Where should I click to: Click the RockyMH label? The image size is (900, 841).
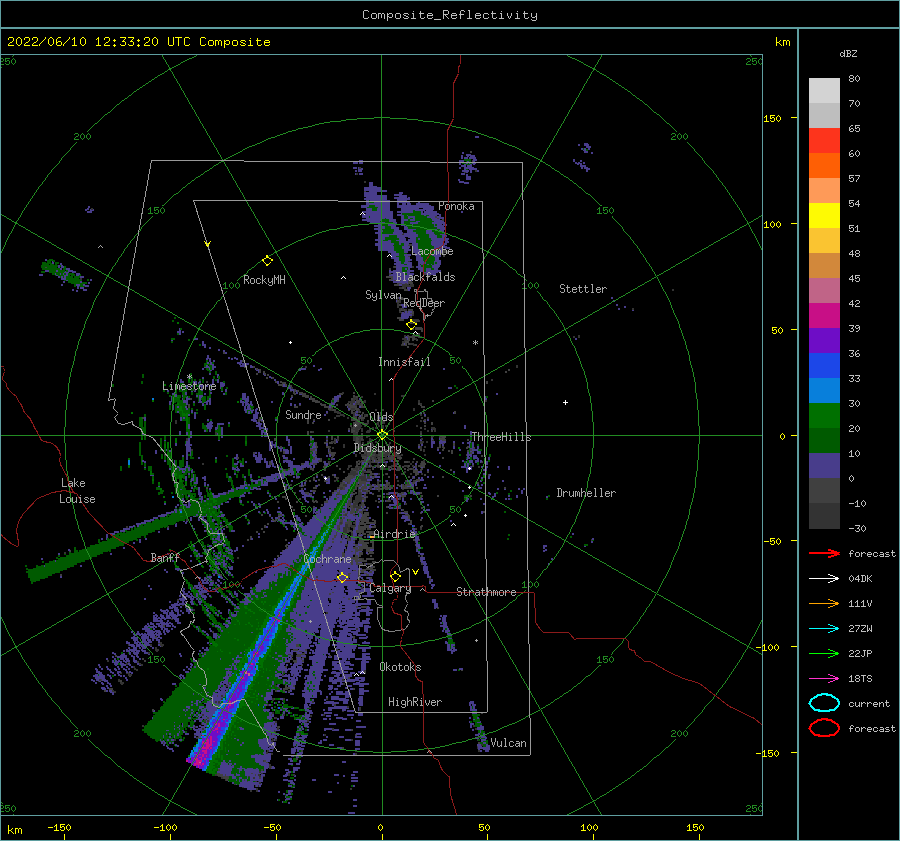[264, 280]
